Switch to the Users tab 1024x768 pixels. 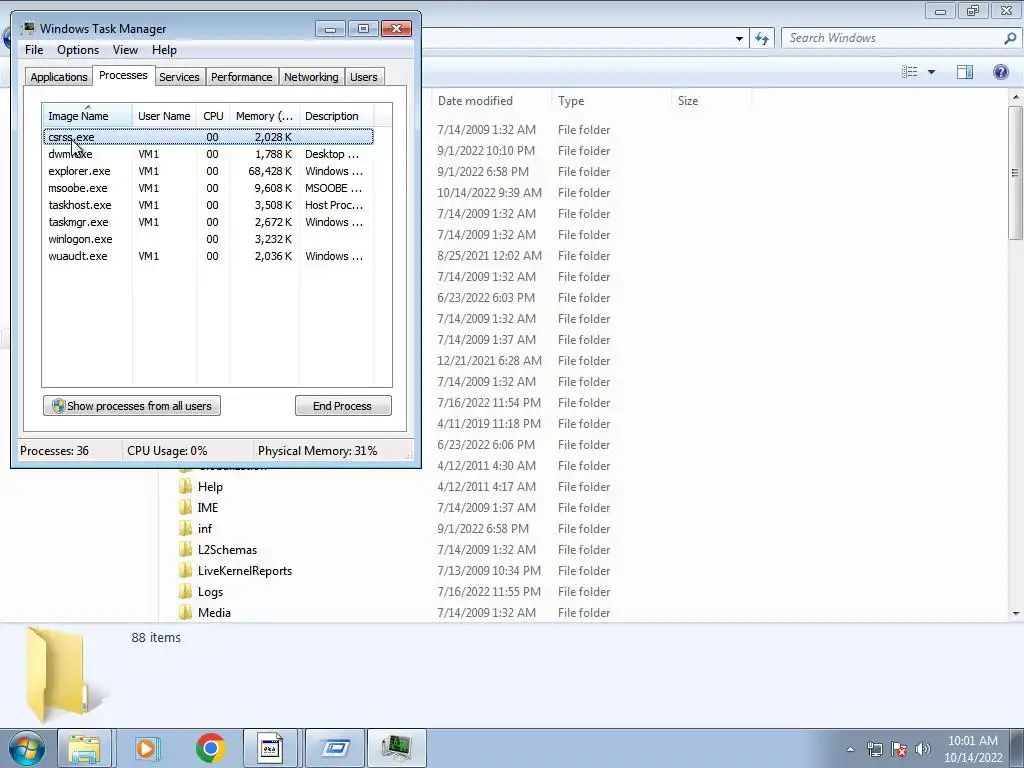[363, 77]
